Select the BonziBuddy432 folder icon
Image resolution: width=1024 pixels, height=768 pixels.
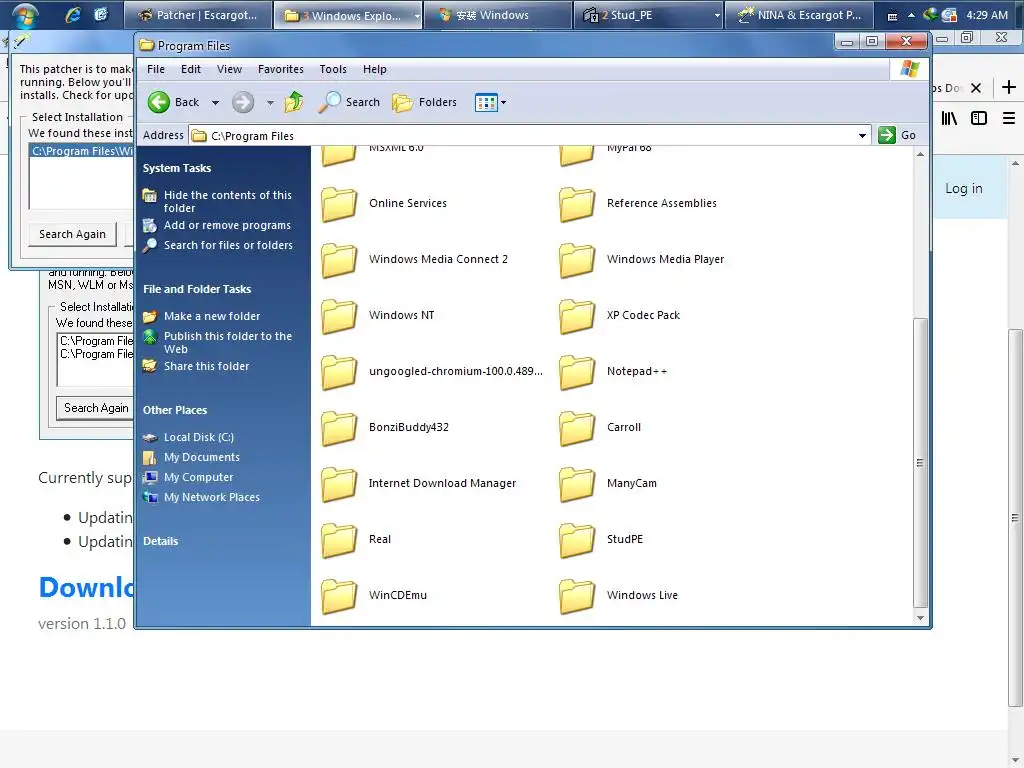[x=339, y=428]
